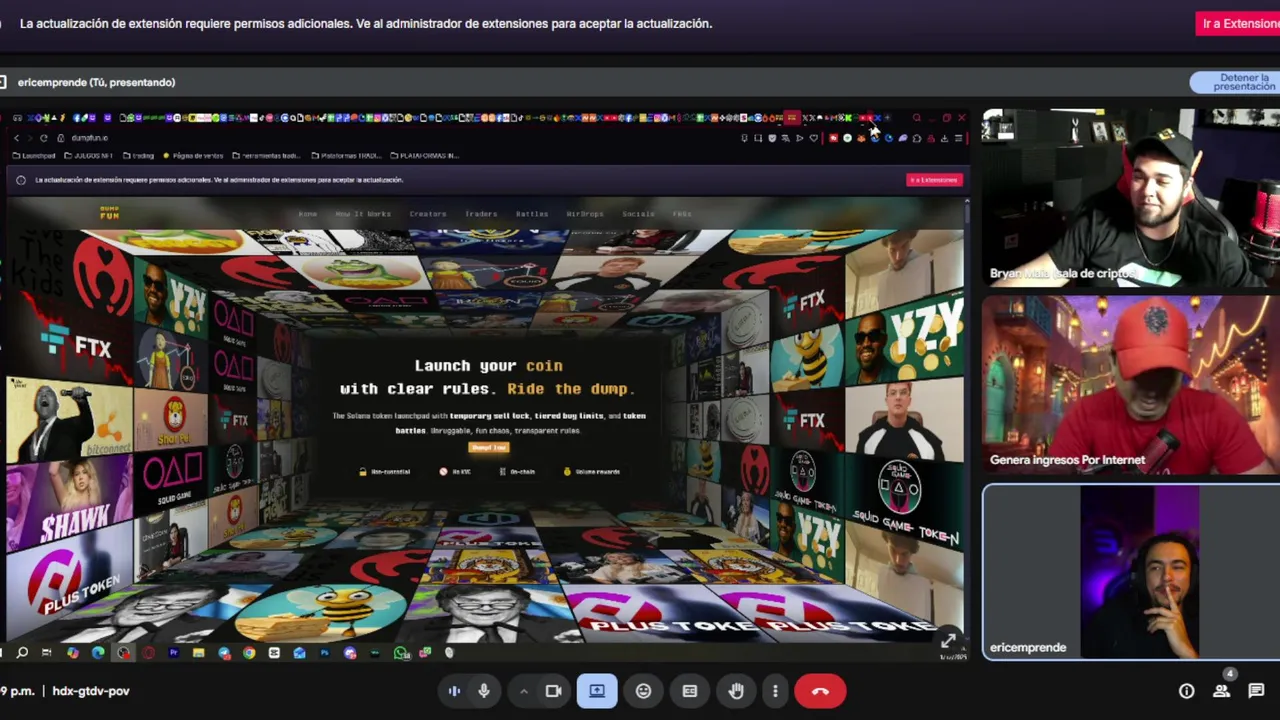Show the participants people panel
The height and width of the screenshot is (720, 1280).
(1221, 691)
